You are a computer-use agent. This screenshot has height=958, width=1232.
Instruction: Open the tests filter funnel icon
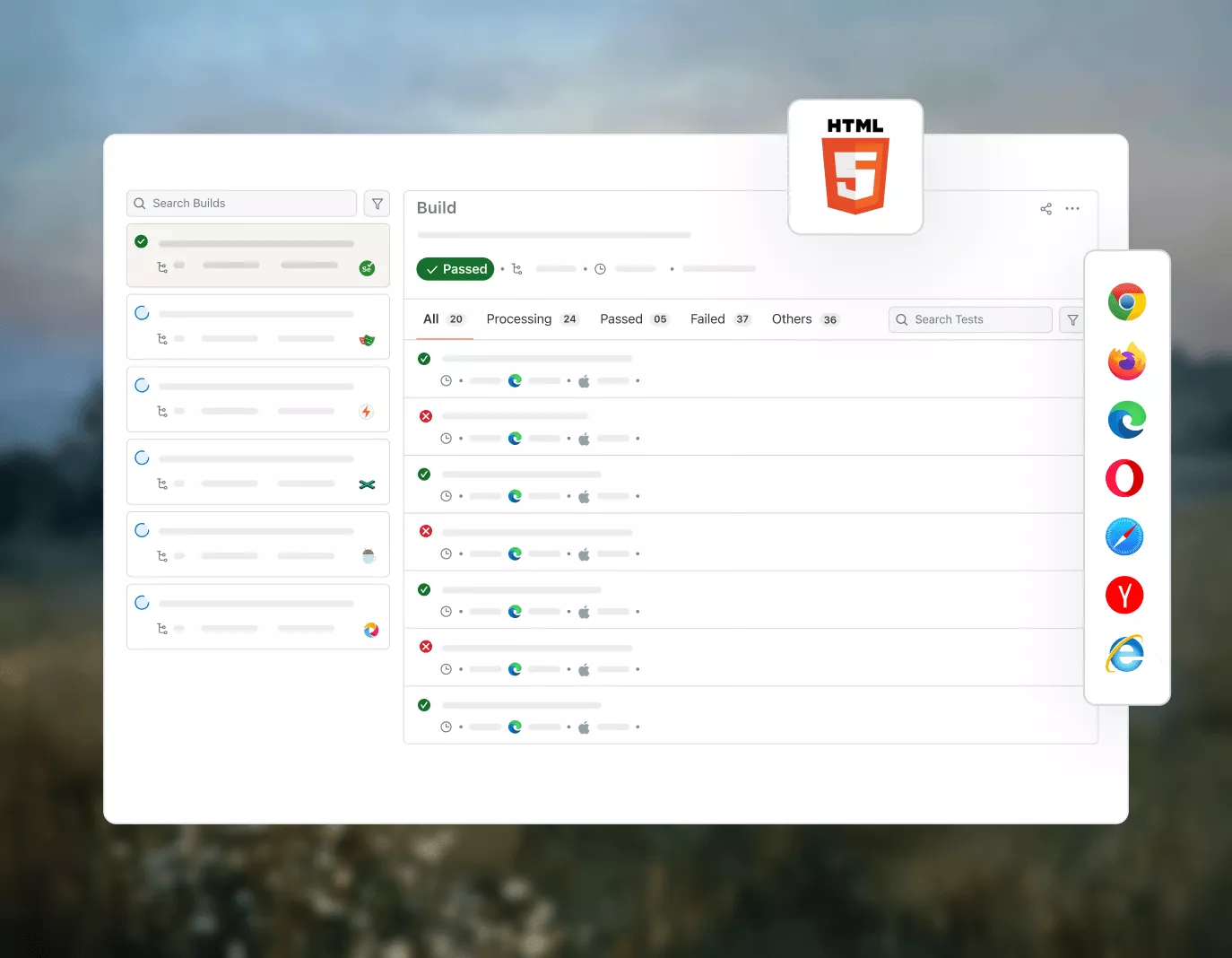[x=1072, y=320]
